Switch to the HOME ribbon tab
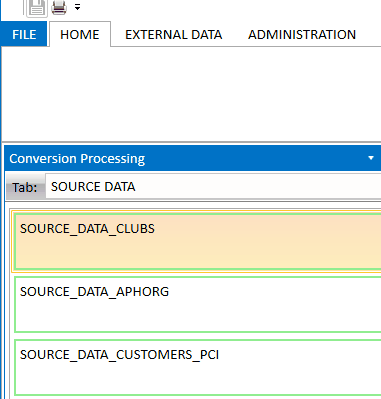 80,34
